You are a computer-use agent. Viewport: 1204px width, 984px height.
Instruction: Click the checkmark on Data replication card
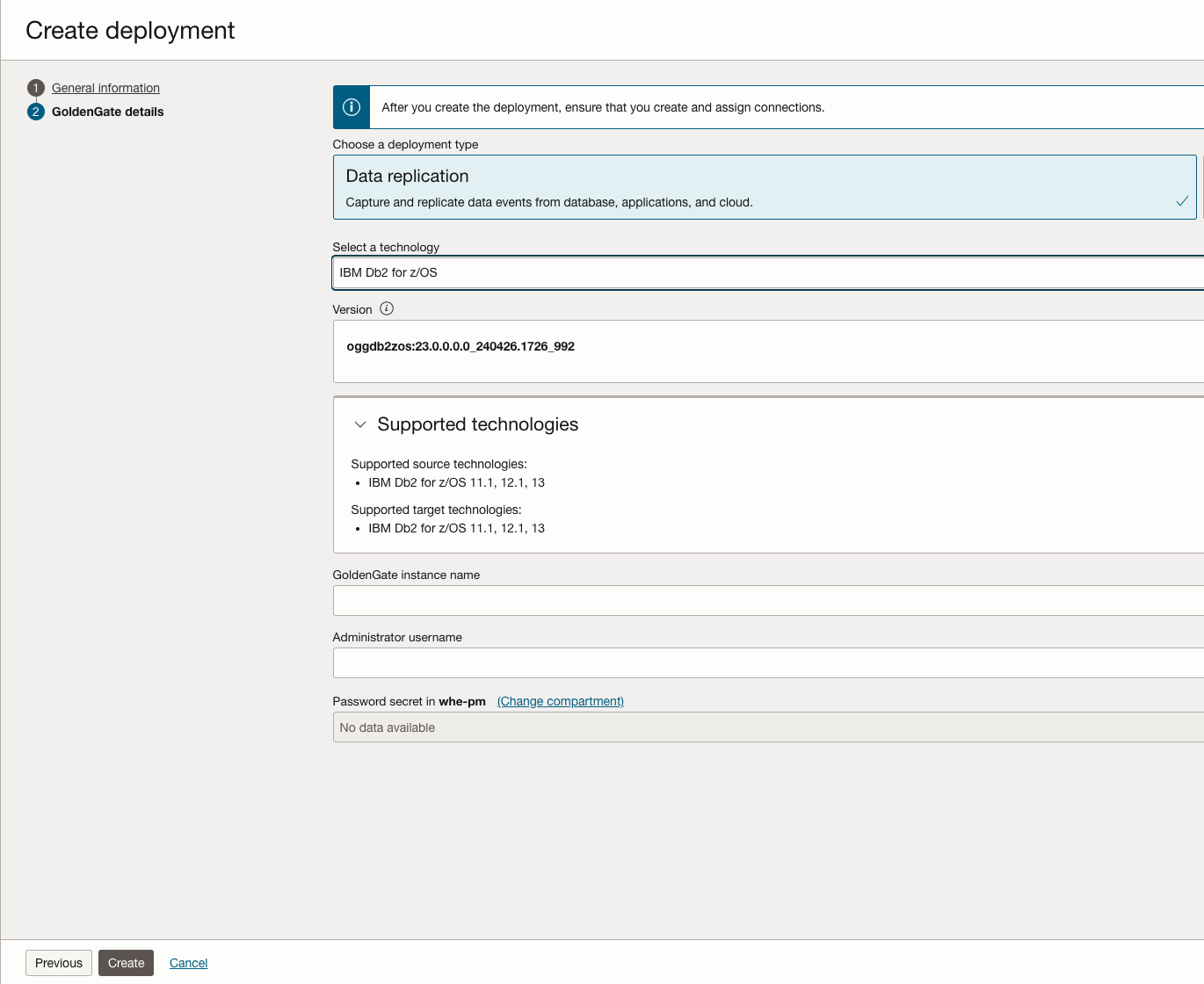[x=1181, y=201]
